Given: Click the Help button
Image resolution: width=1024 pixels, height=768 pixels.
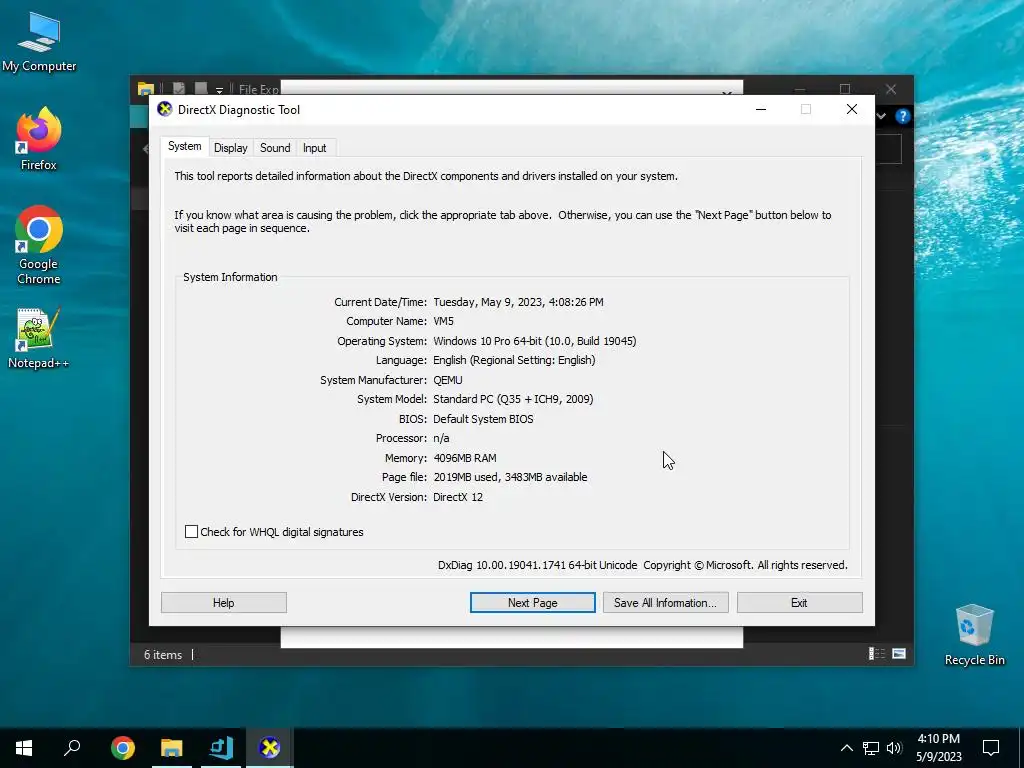Looking at the screenshot, I should coord(223,603).
